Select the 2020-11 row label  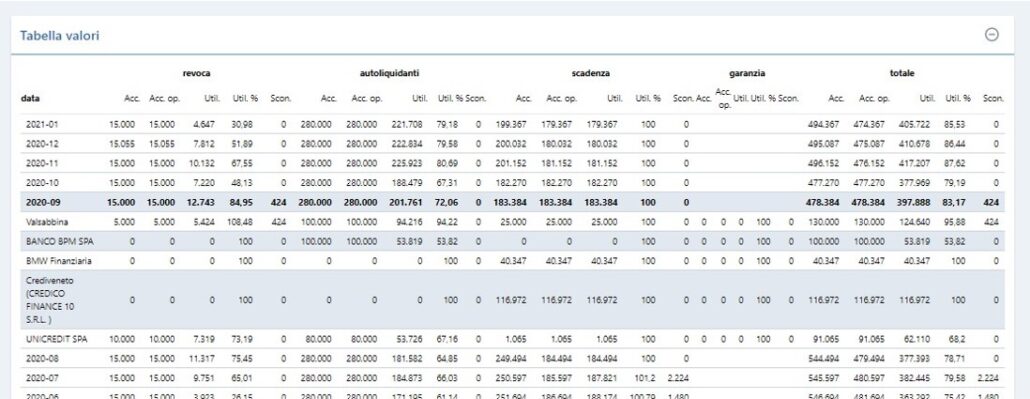coord(41,163)
